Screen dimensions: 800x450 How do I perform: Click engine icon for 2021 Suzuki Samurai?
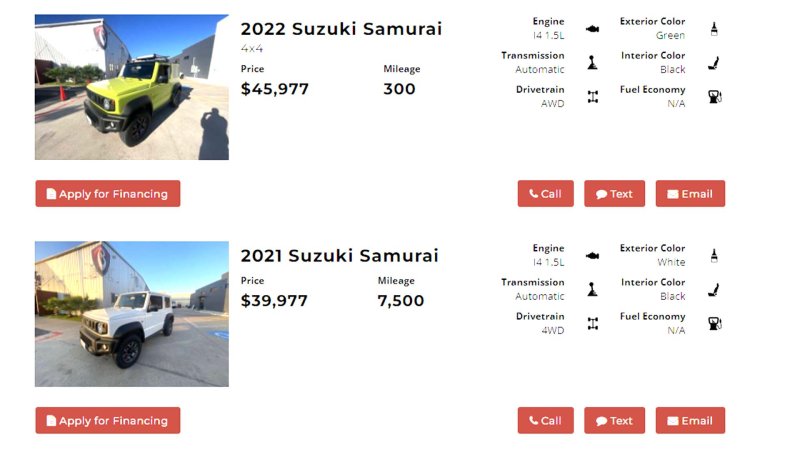point(592,256)
